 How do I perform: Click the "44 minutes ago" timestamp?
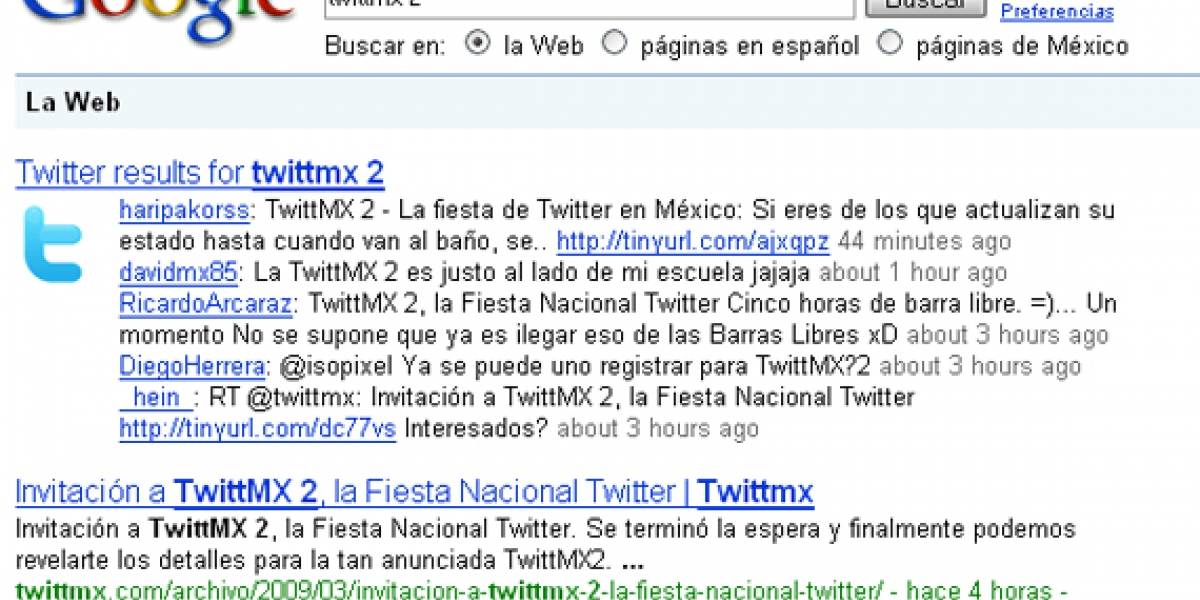coord(924,242)
